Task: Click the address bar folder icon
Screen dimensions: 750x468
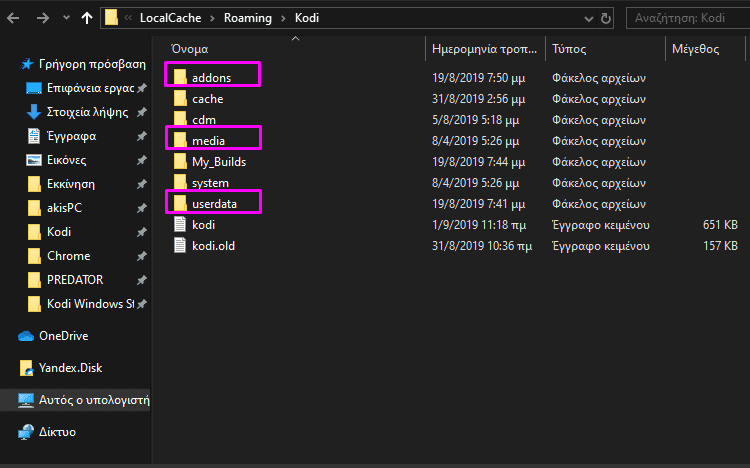Action: (111, 18)
